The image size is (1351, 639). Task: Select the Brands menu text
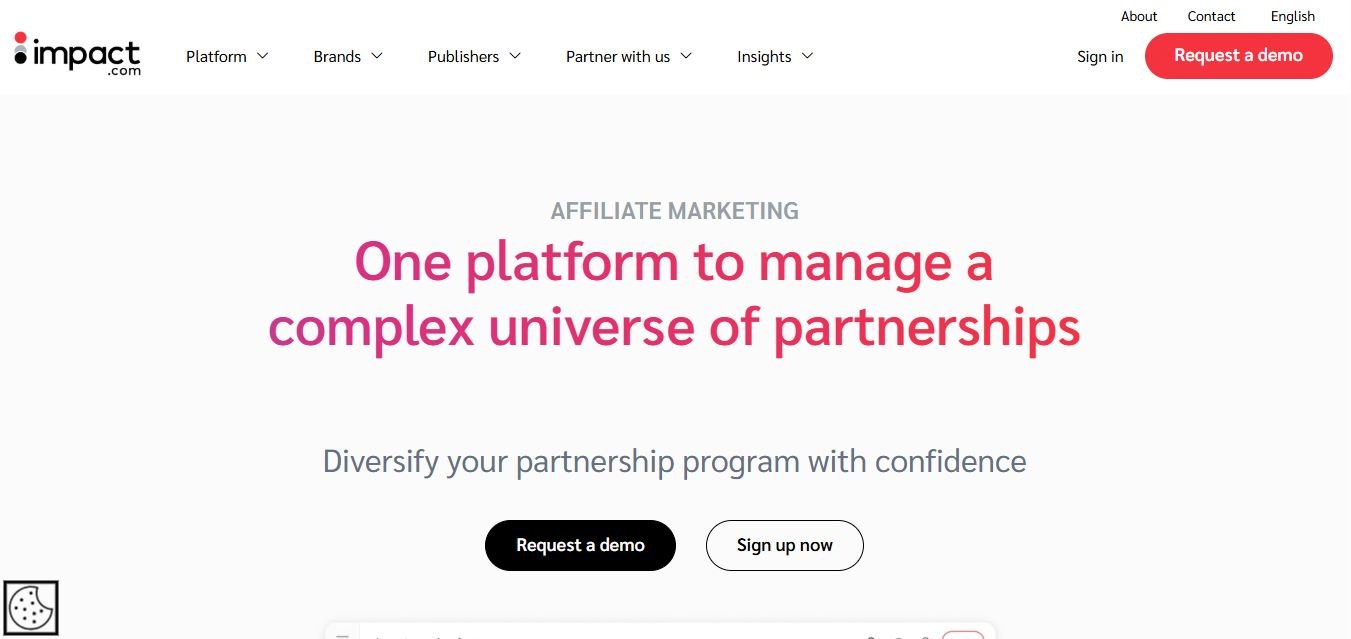[337, 57]
